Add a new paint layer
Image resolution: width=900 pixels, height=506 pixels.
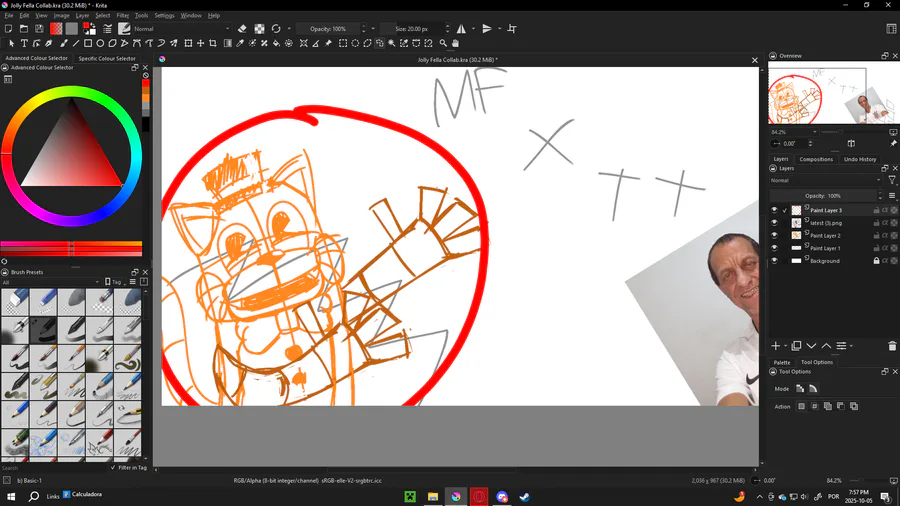tap(775, 346)
